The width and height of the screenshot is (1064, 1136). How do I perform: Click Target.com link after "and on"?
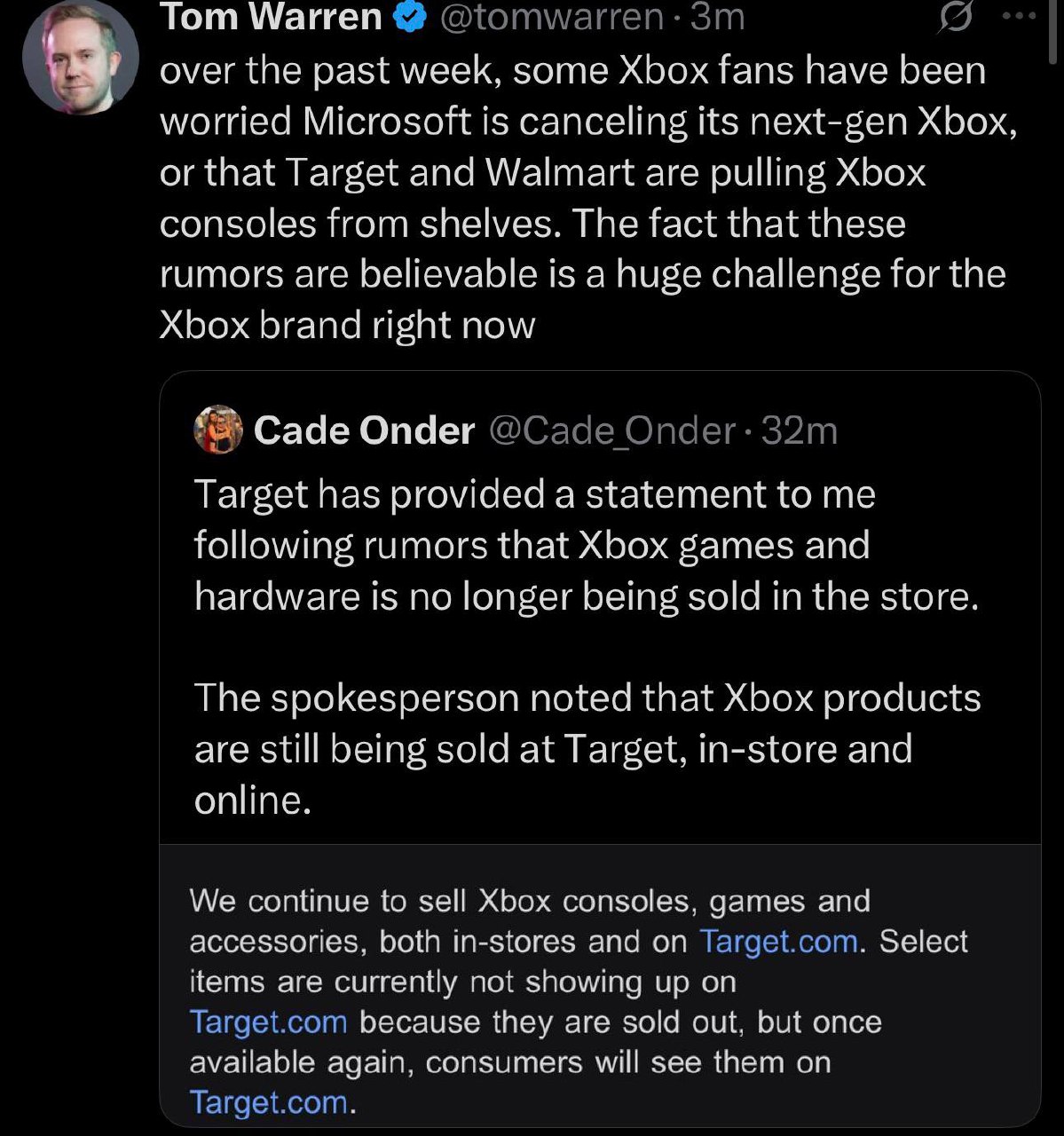(x=779, y=941)
